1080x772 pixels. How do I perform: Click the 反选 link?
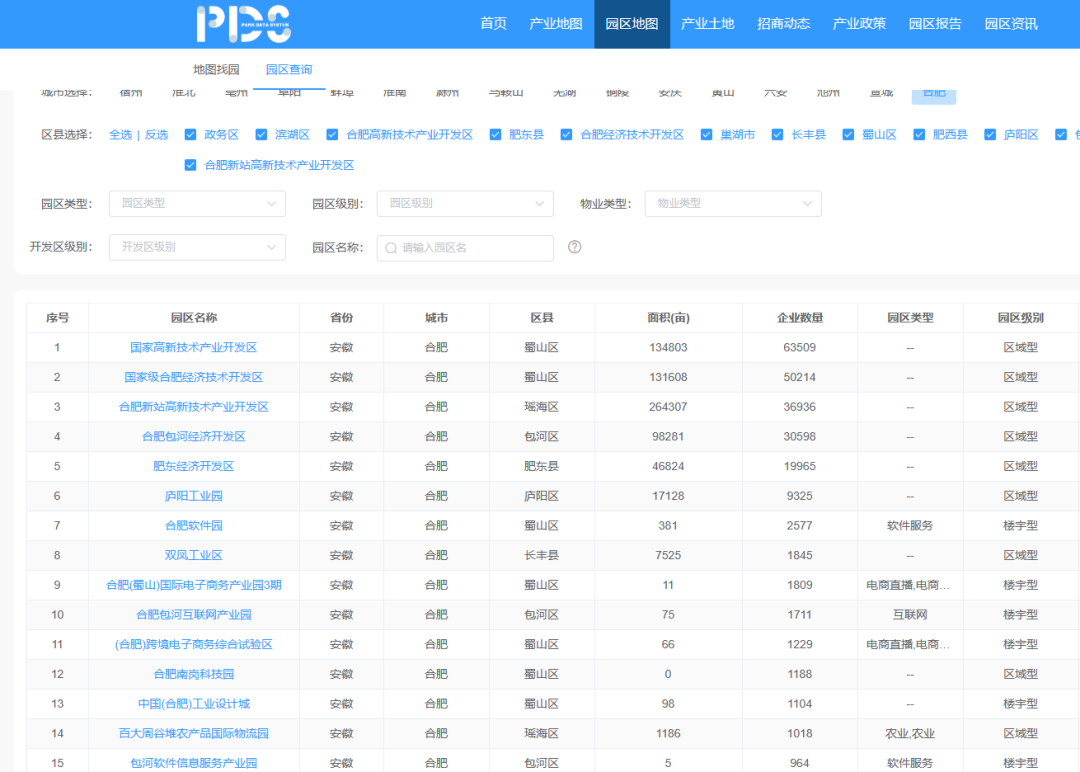coord(156,135)
